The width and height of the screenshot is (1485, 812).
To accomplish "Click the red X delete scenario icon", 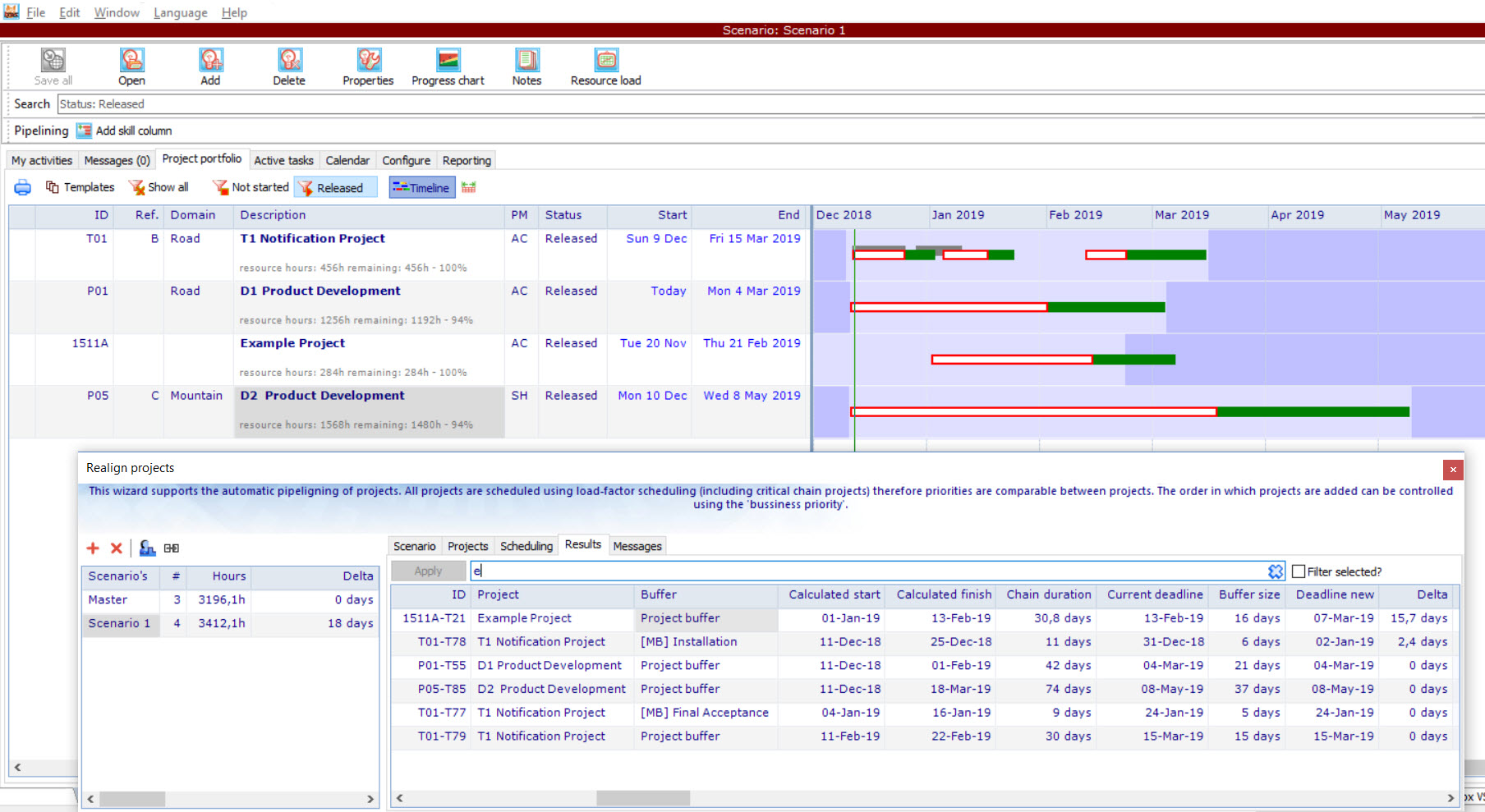I will [117, 548].
